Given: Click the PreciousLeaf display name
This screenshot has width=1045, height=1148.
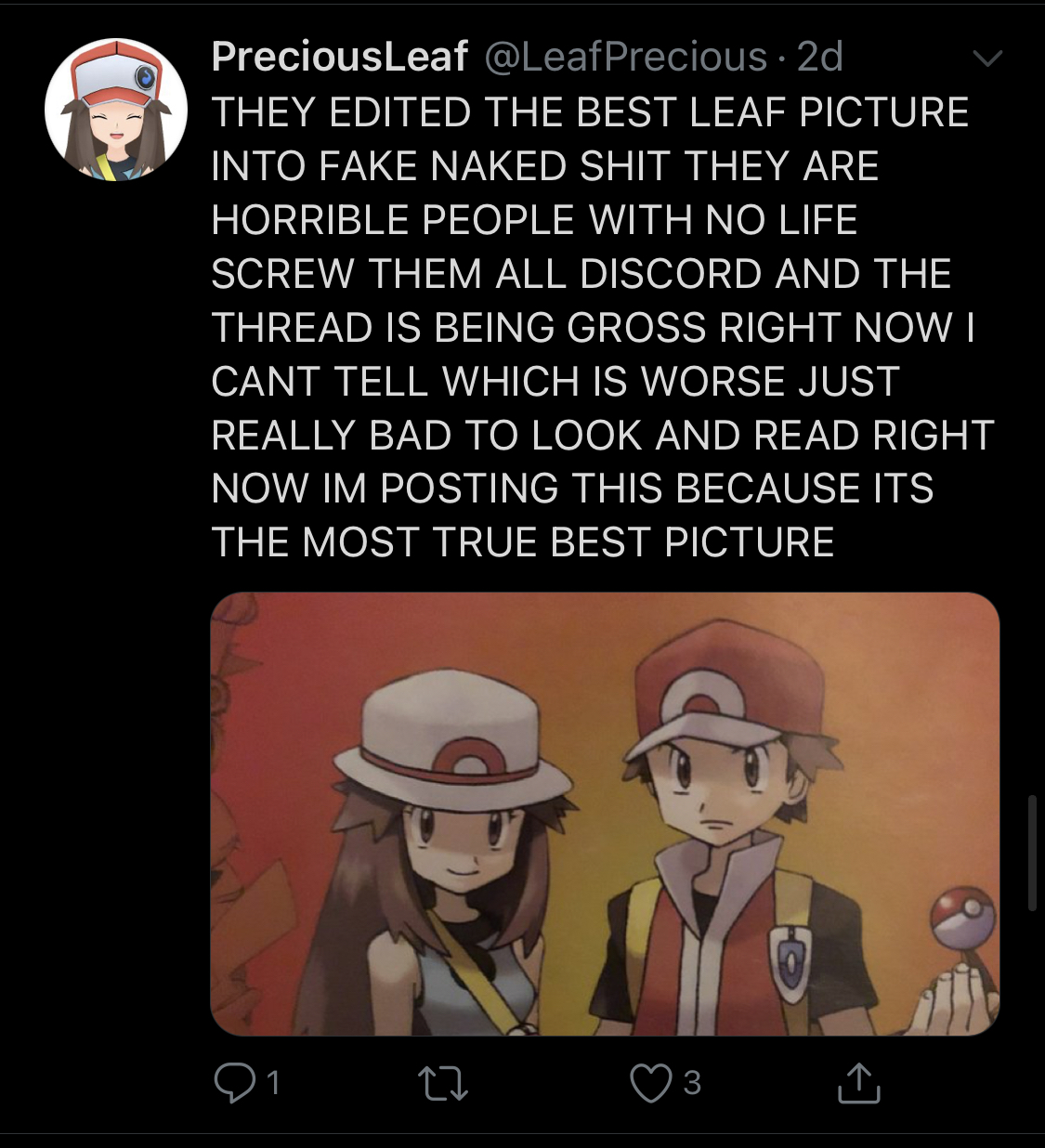Looking at the screenshot, I should (x=340, y=57).
